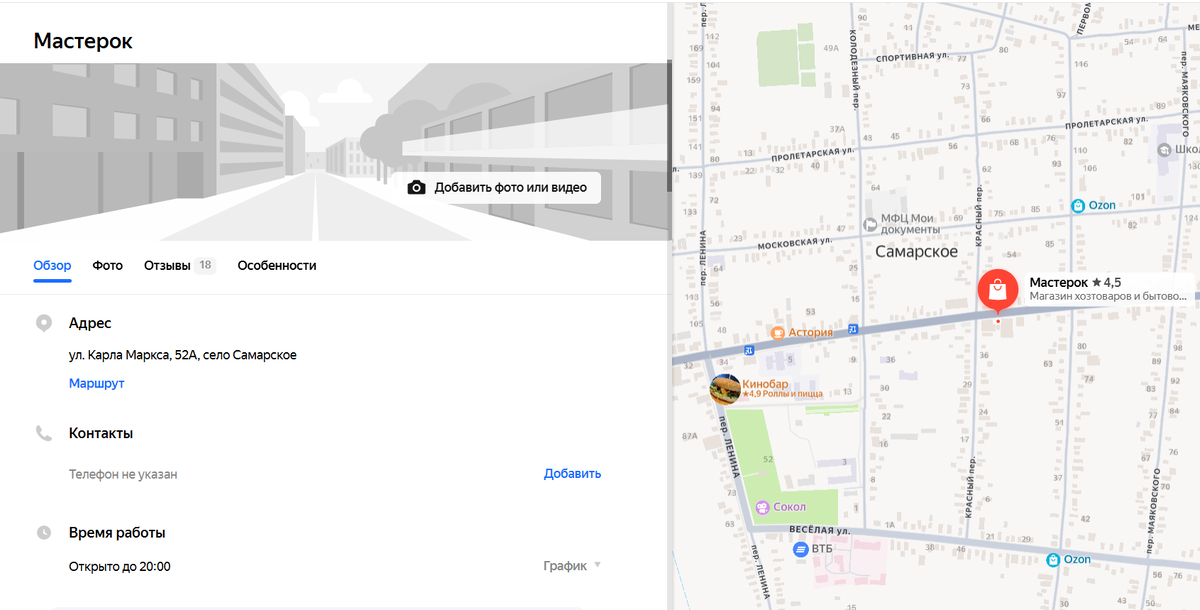Click the grey street placeholder photo
The image size is (1200, 610).
[x=333, y=152]
